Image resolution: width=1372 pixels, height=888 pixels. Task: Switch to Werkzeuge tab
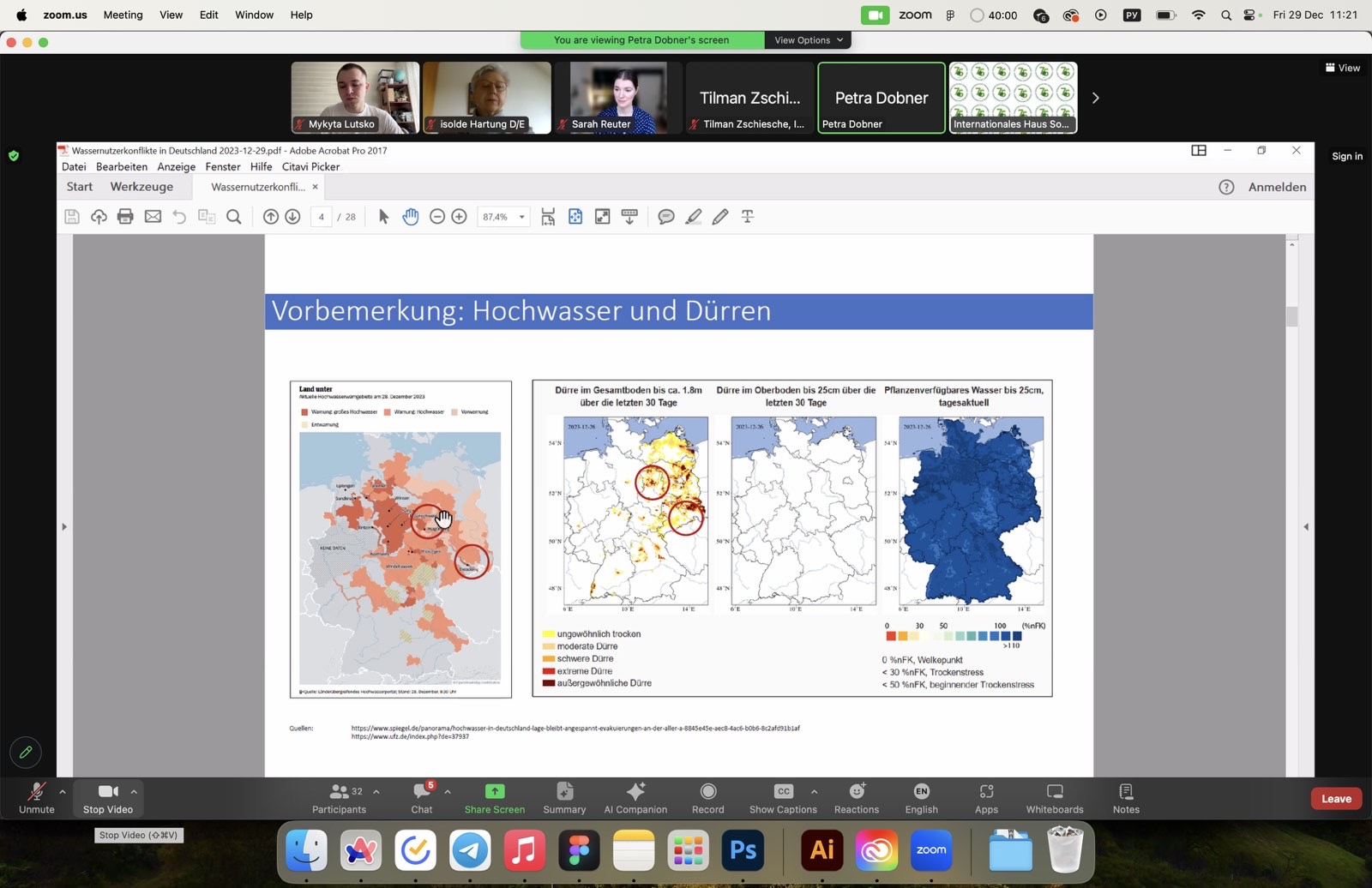coord(141,187)
